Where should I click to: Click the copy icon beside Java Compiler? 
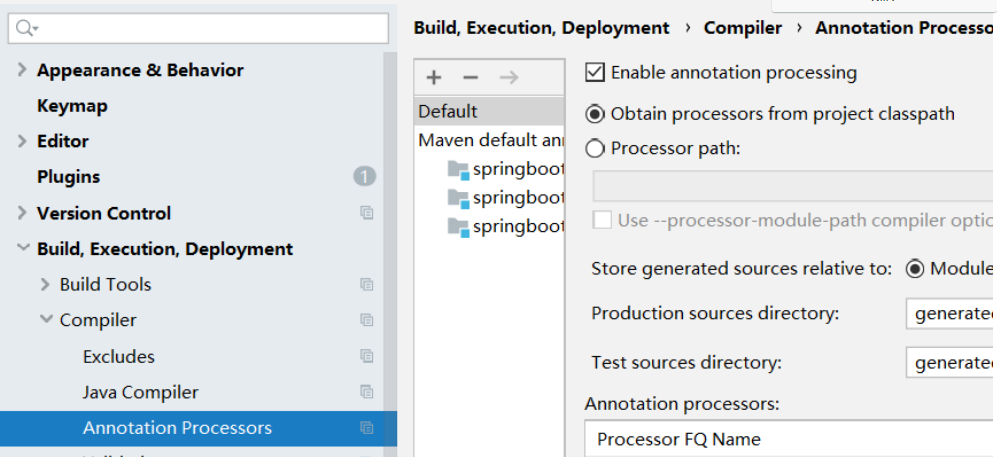point(367,392)
